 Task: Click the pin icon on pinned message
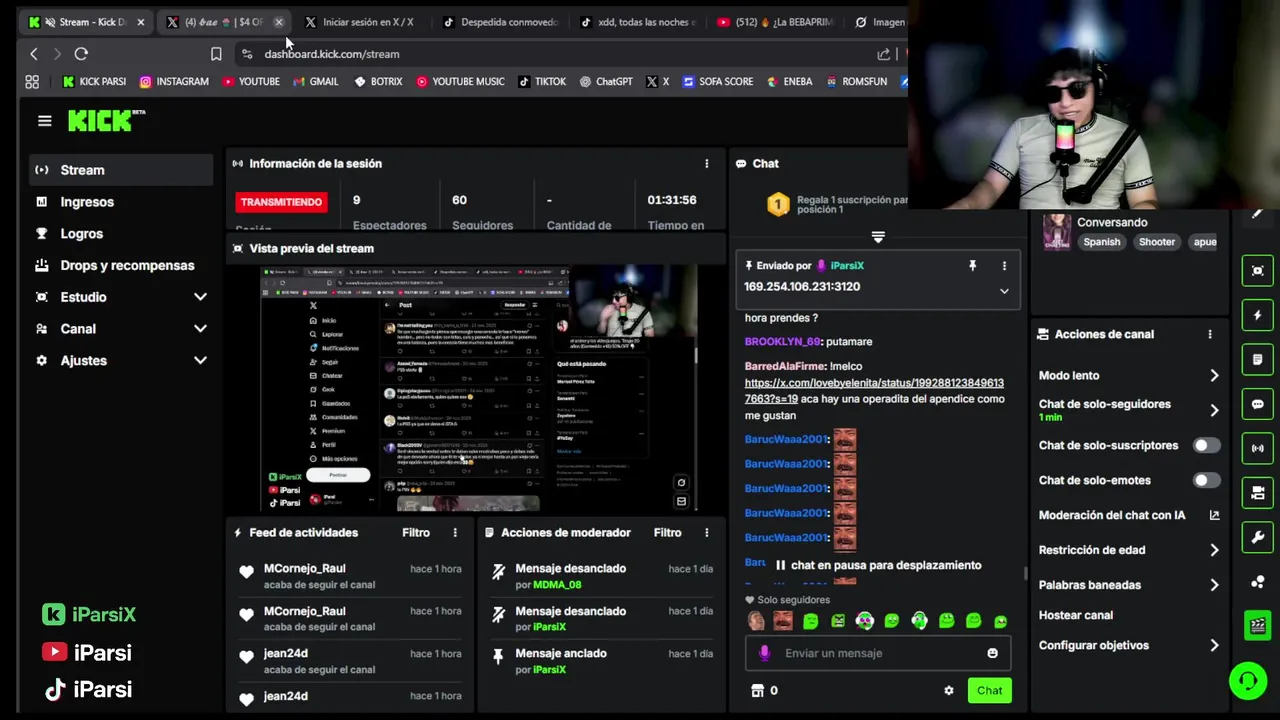[x=972, y=266]
